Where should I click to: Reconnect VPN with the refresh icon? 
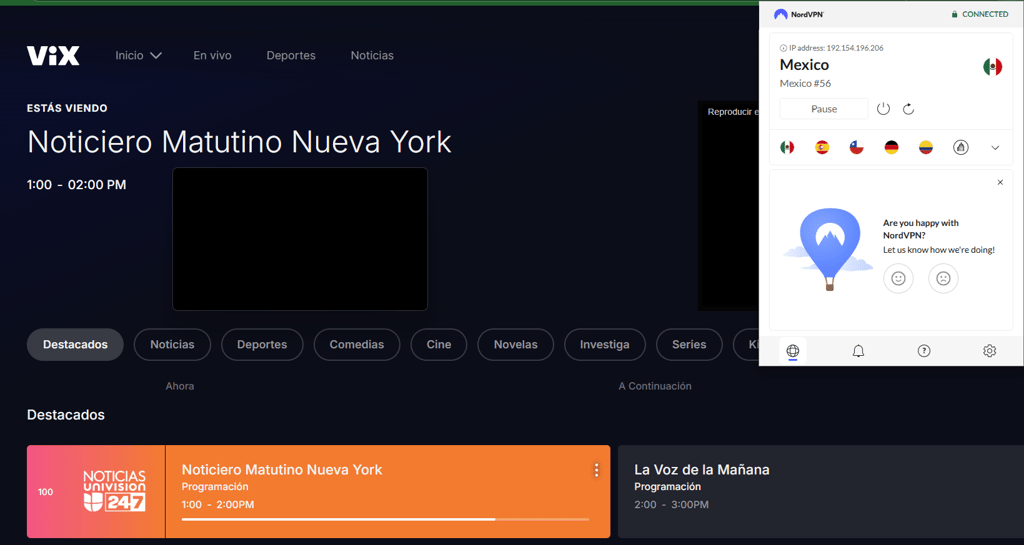(908, 109)
